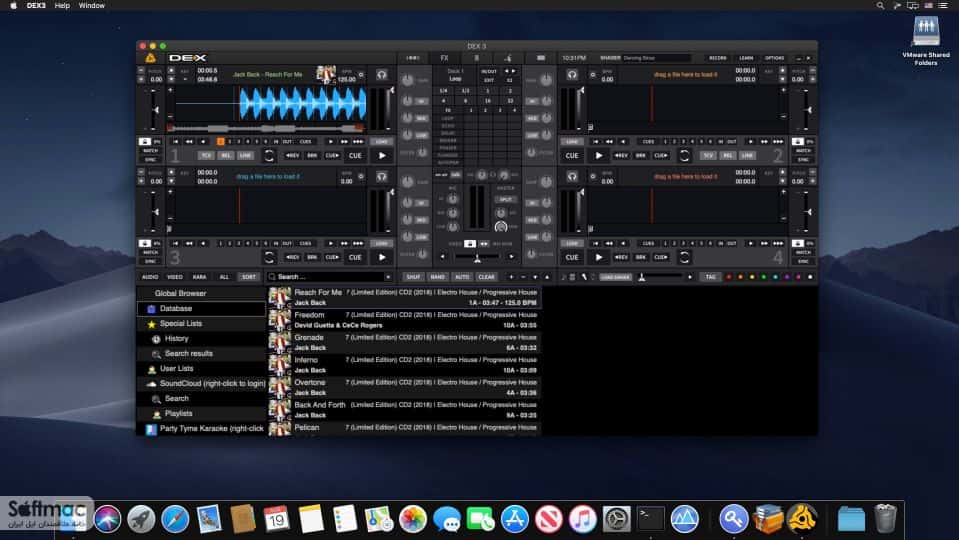959x540 pixels.
Task: Click deck 1 hot cue 1 orange button
Action: click(x=221, y=141)
